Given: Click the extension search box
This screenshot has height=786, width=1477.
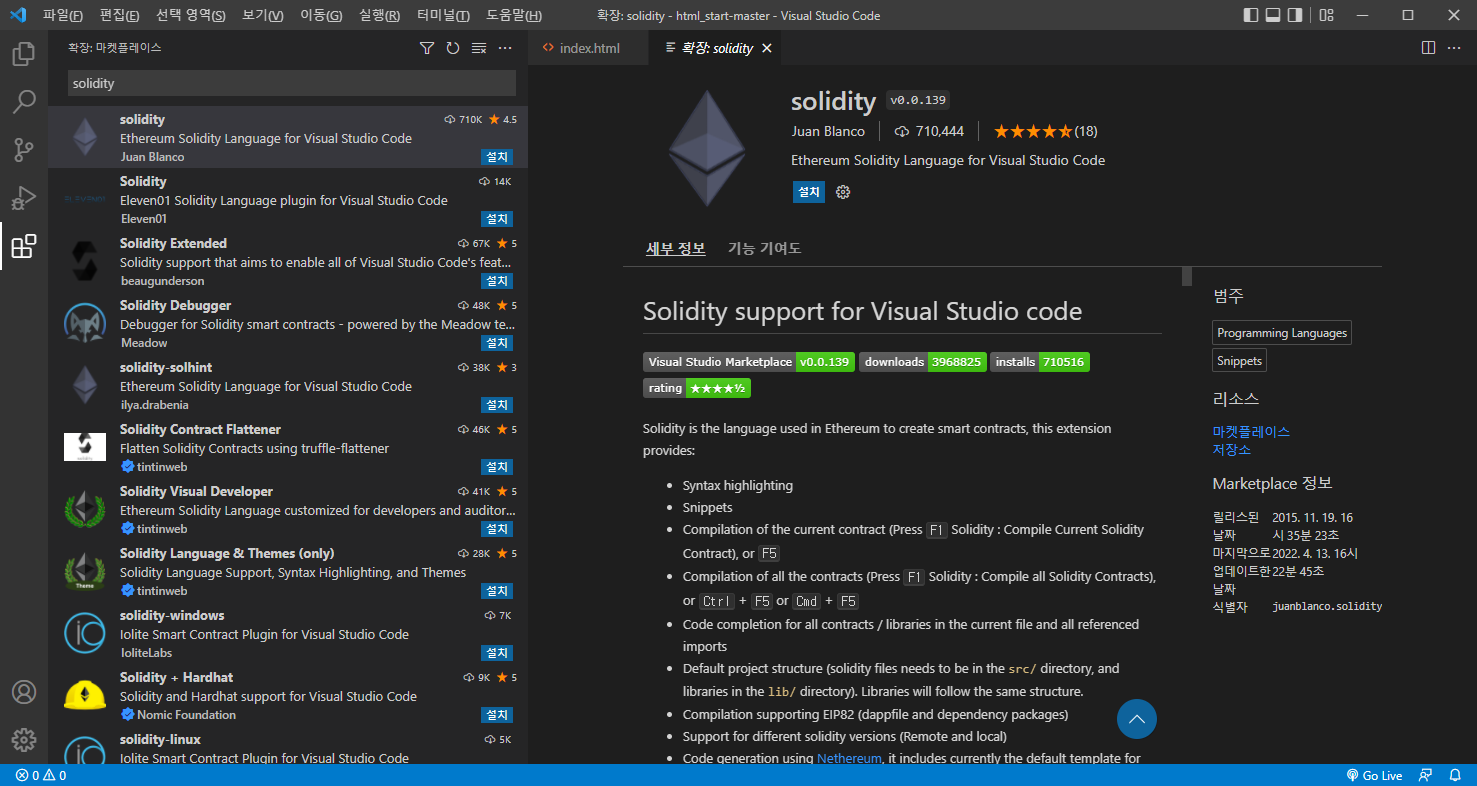Looking at the screenshot, I should tap(292, 83).
